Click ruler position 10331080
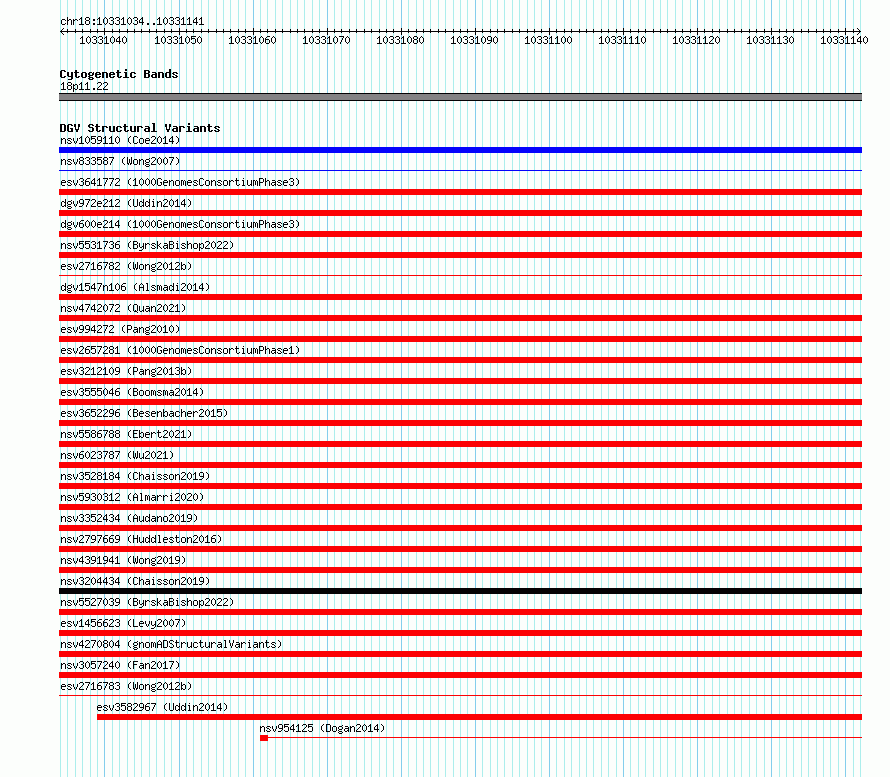The image size is (890, 777). [x=400, y=40]
